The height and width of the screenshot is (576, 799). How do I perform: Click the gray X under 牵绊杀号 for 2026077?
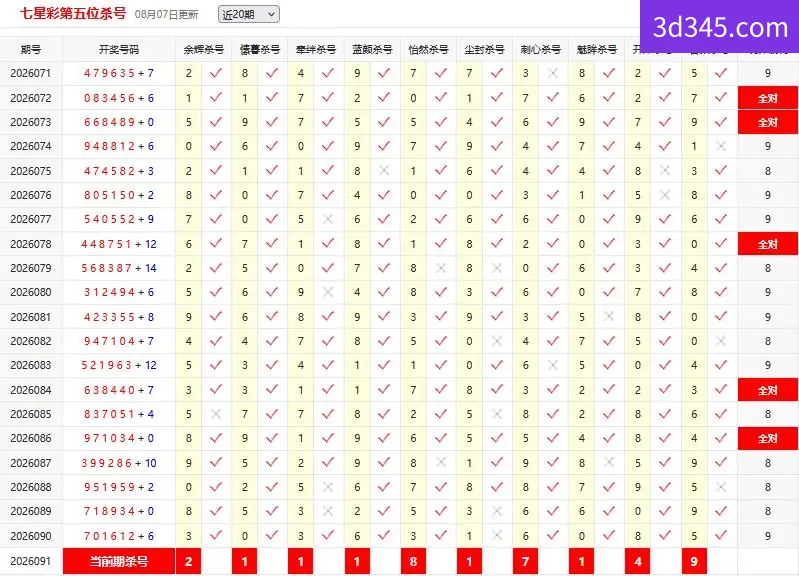point(328,219)
